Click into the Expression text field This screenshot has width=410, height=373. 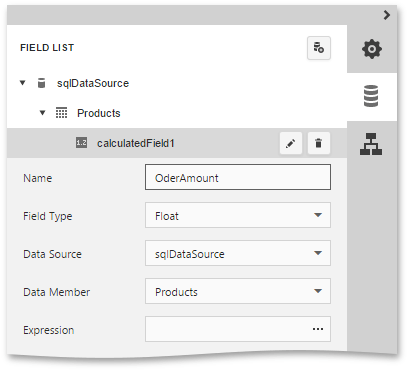point(227,329)
